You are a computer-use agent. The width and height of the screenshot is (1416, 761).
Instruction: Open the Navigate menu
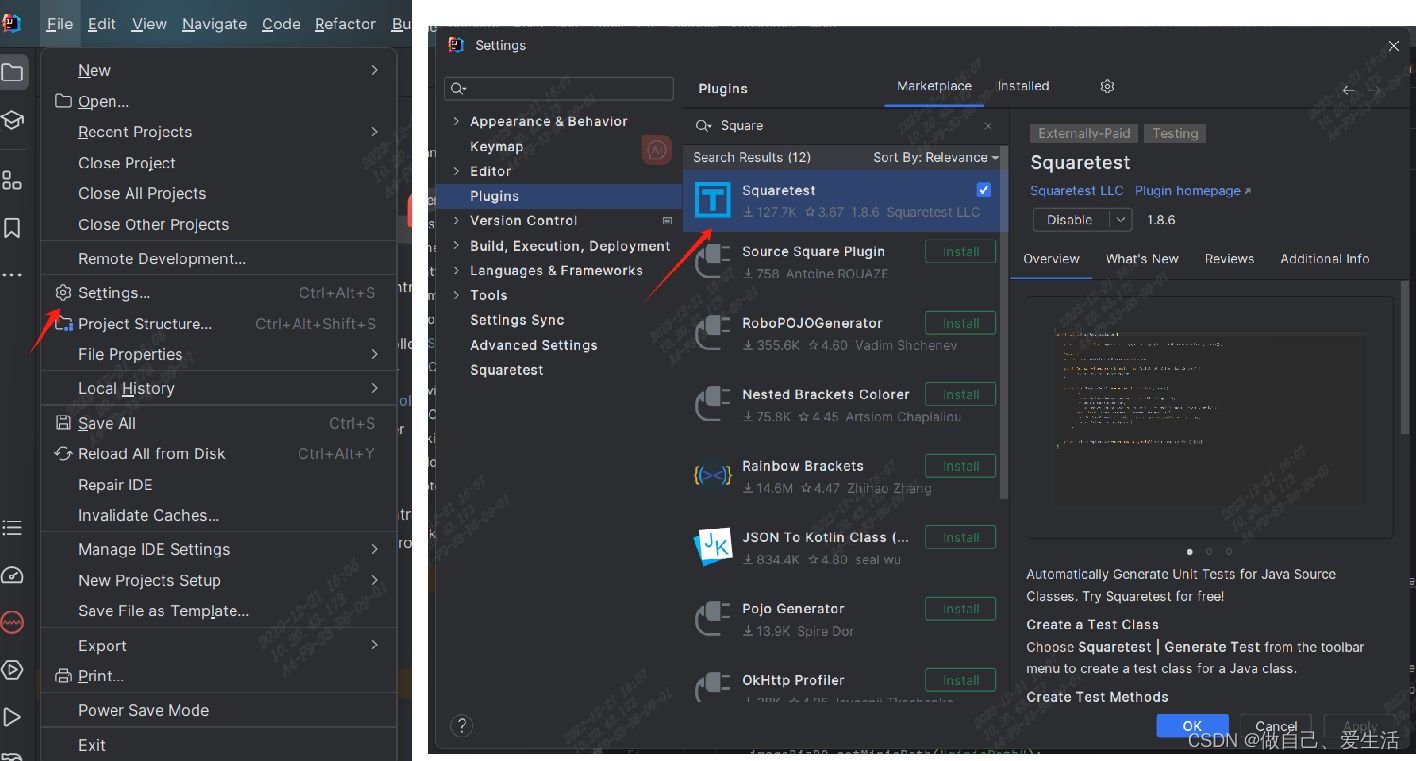coord(214,24)
